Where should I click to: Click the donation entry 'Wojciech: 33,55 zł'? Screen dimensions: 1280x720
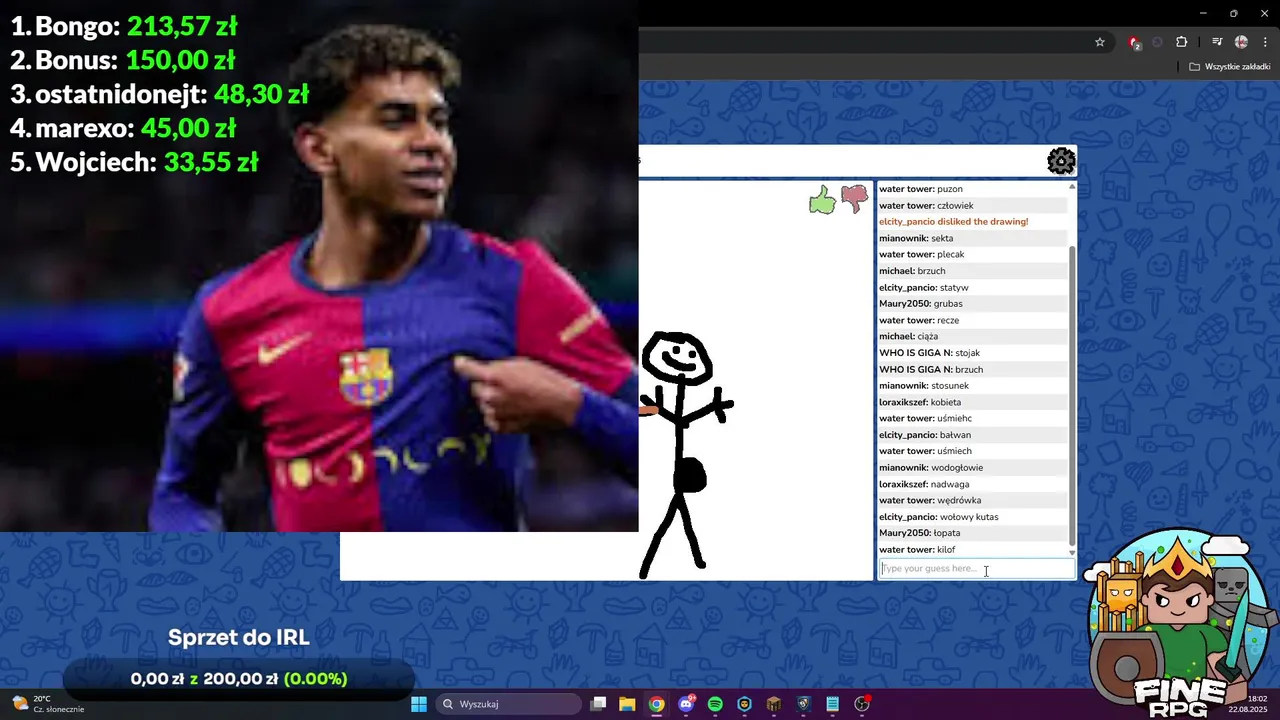[x=134, y=162]
